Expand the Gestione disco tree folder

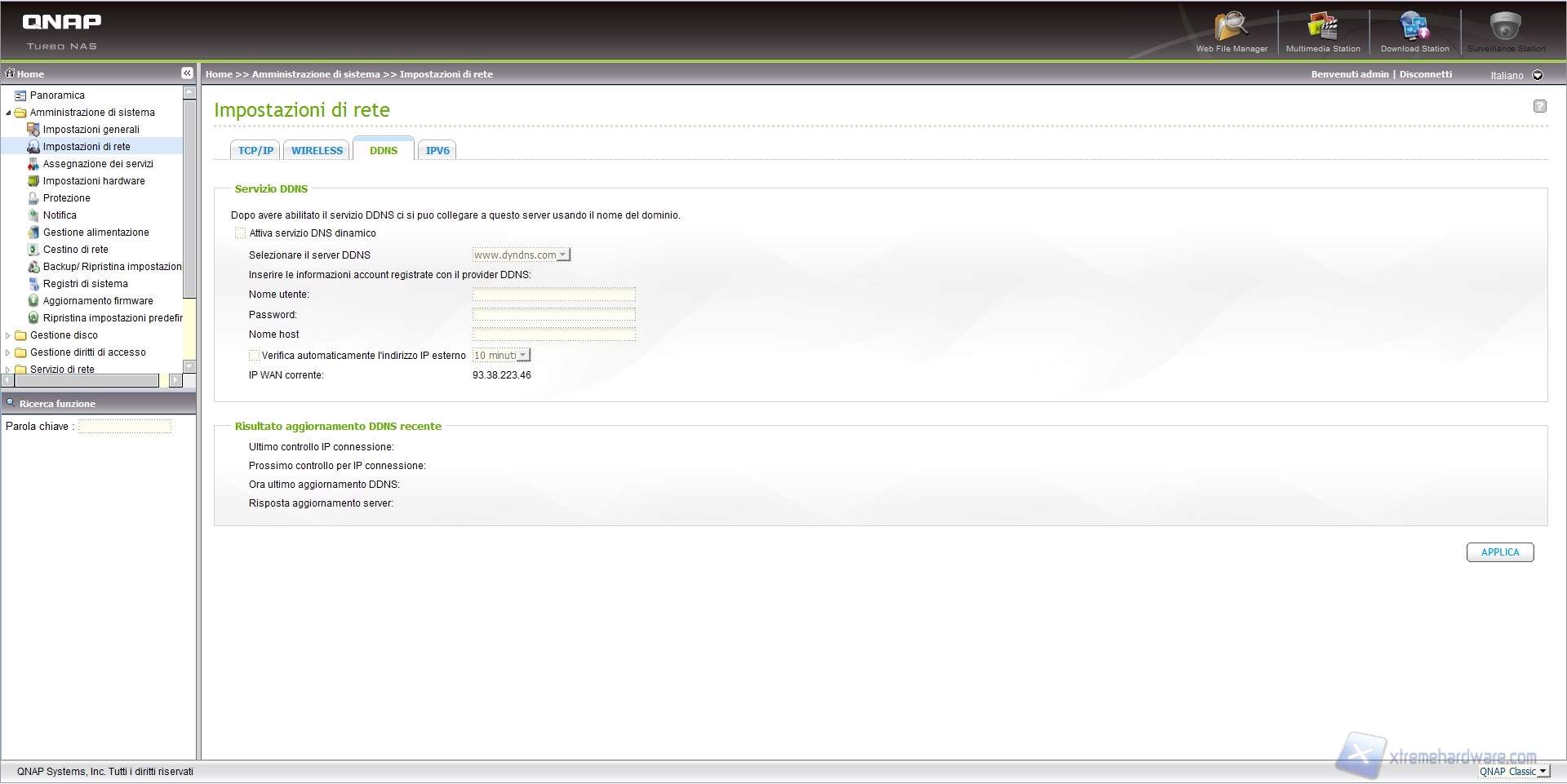pyautogui.click(x=8, y=335)
